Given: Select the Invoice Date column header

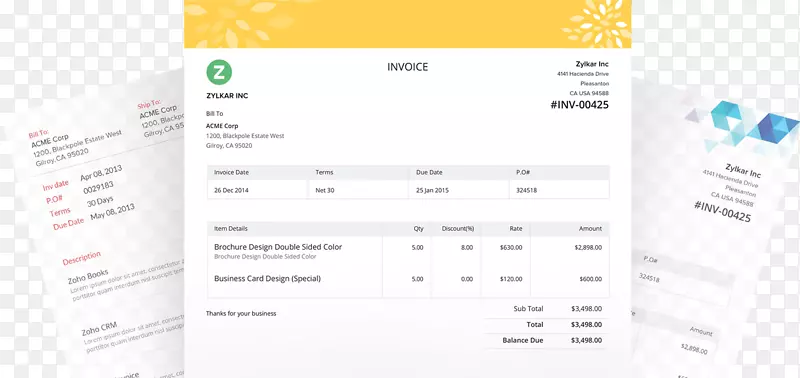Looking at the screenshot, I should pyautogui.click(x=231, y=172).
